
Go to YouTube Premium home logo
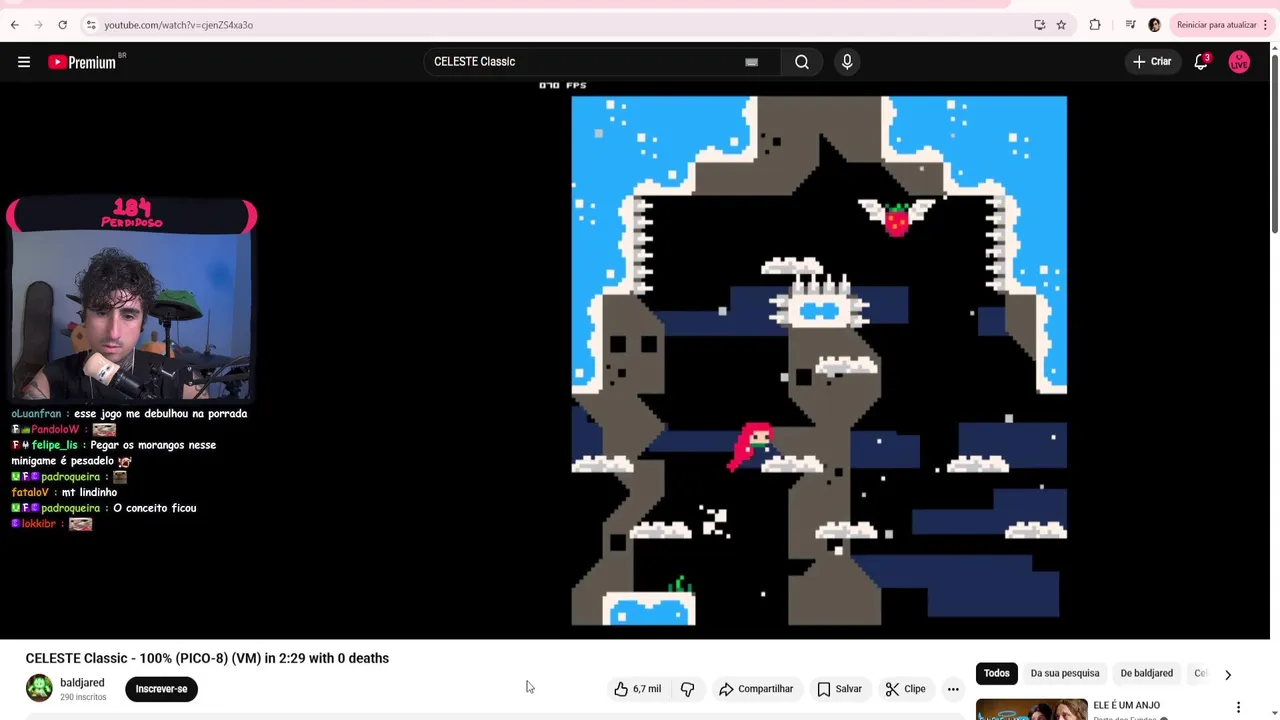(x=84, y=62)
